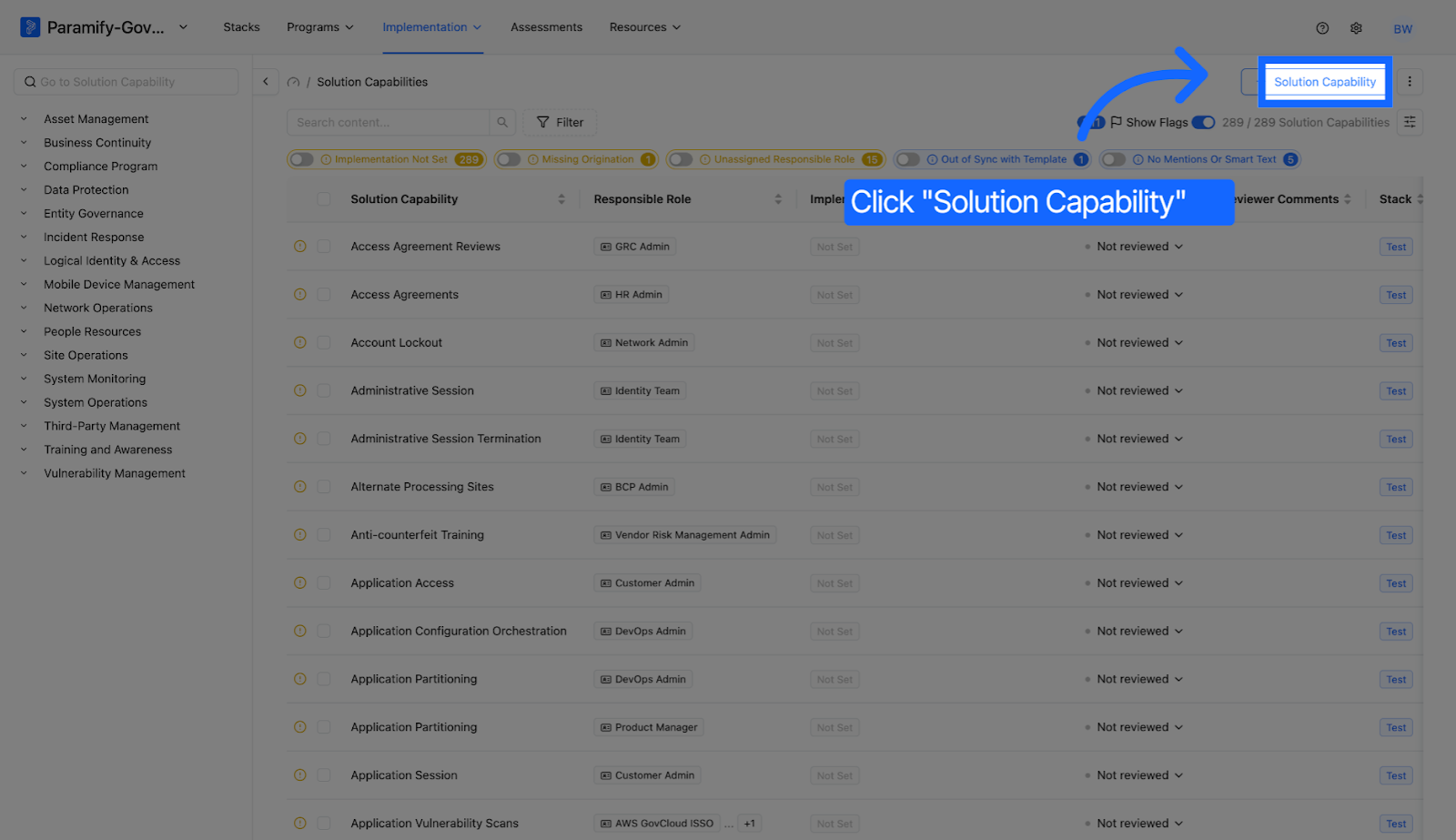Click warning flag icon for Application Session
The width and height of the screenshot is (1456, 840).
[300, 775]
